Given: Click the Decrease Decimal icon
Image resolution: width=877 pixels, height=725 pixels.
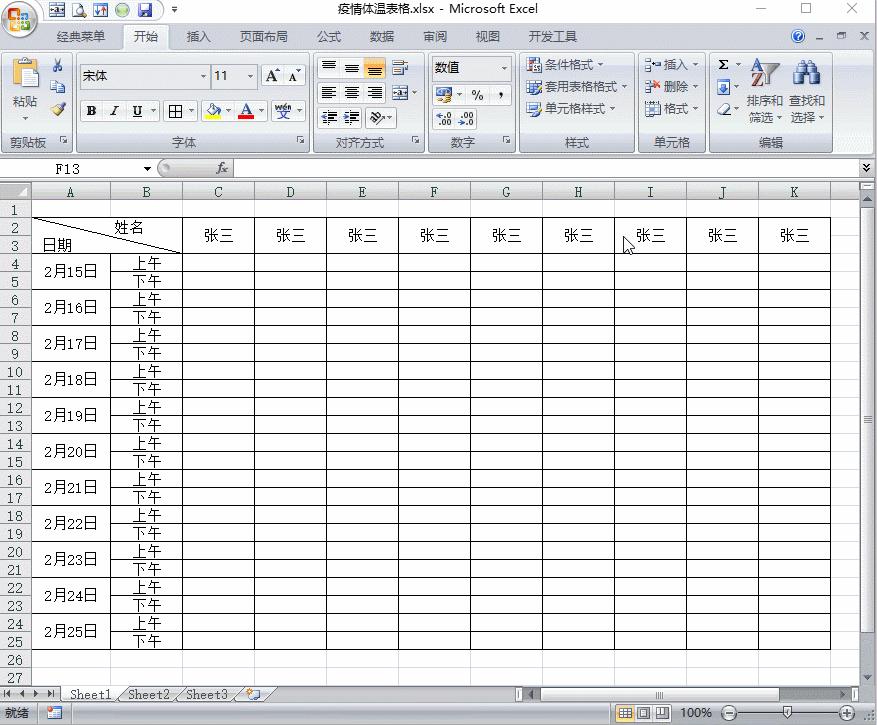Looking at the screenshot, I should (x=466, y=118).
